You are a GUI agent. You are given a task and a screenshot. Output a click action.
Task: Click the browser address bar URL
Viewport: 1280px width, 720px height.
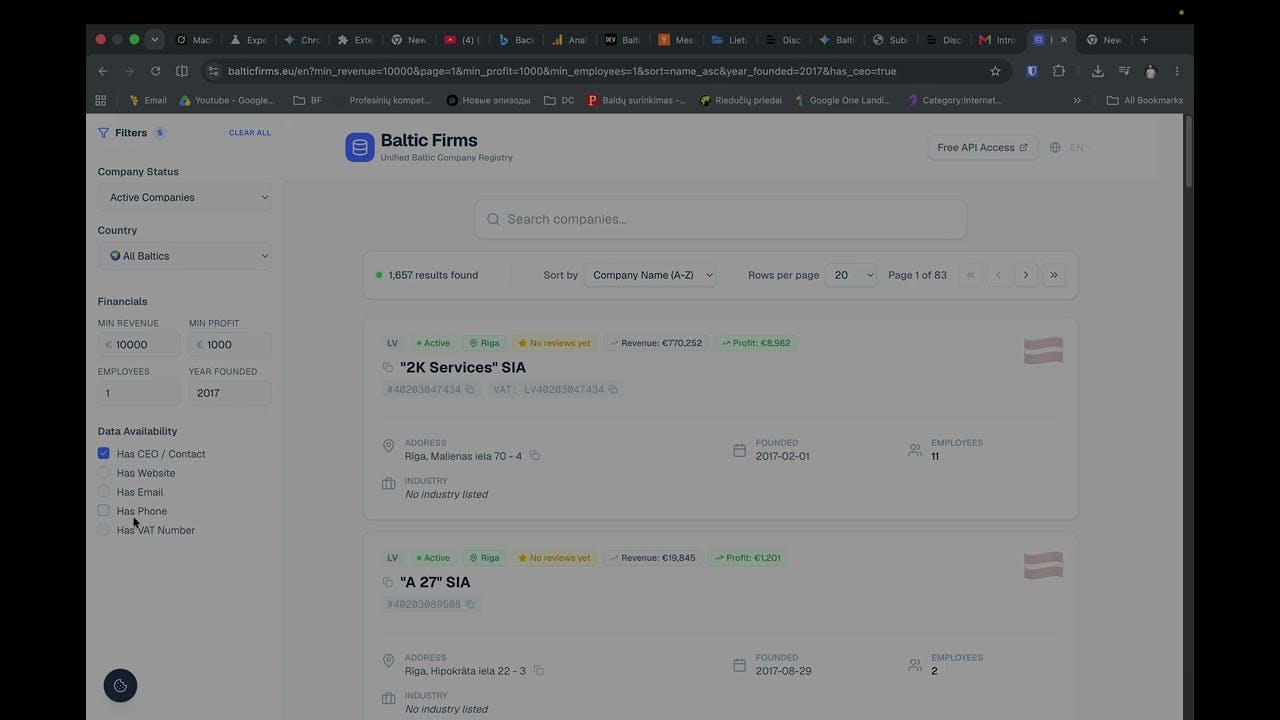tap(562, 71)
